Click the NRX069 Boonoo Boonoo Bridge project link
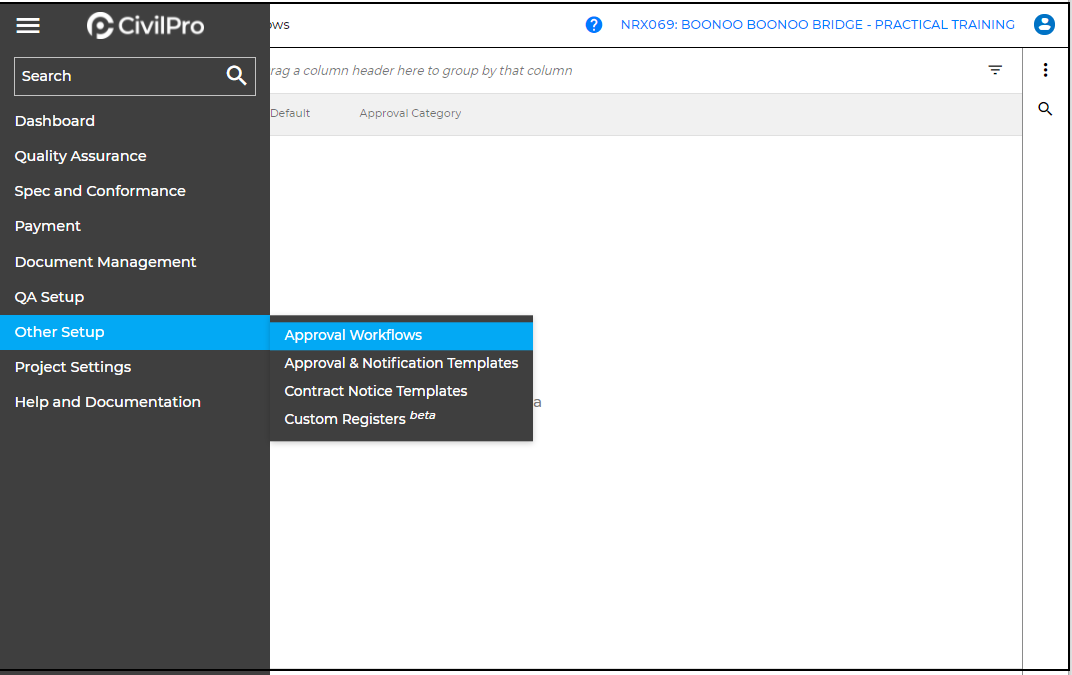Image resolution: width=1072 pixels, height=675 pixels. 817,25
